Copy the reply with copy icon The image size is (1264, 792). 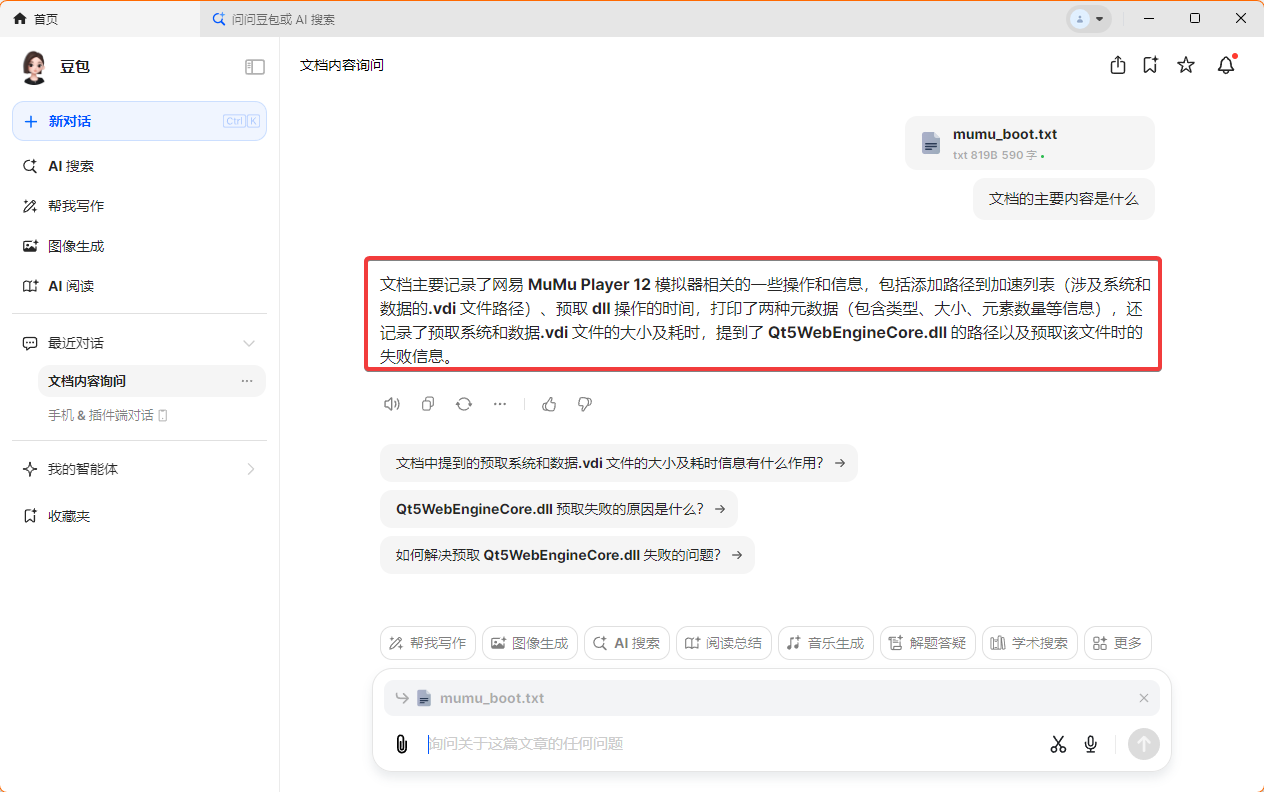click(428, 404)
